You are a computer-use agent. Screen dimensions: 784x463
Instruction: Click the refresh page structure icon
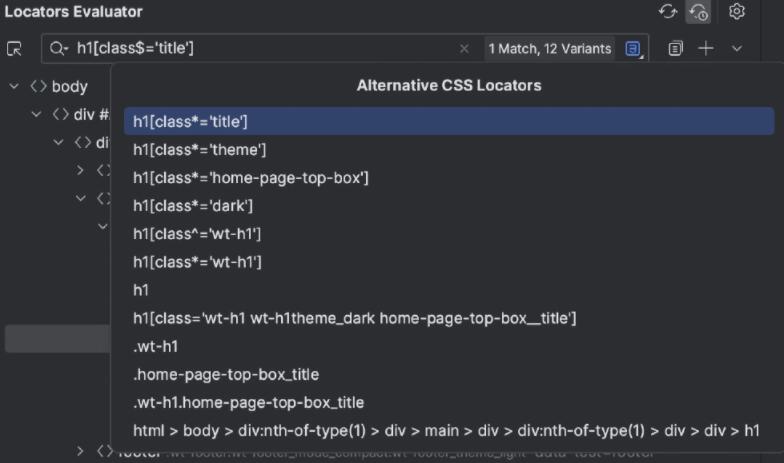[668, 12]
